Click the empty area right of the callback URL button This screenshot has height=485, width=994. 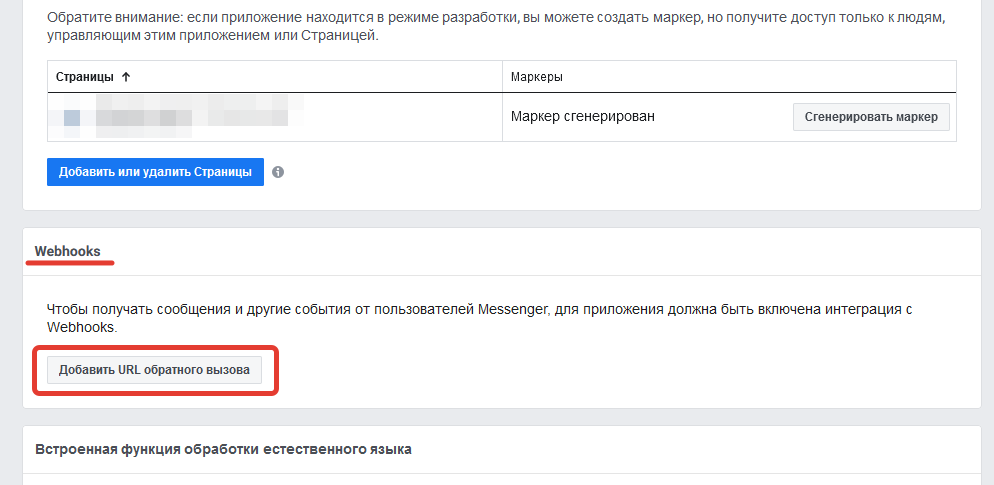(x=628, y=370)
